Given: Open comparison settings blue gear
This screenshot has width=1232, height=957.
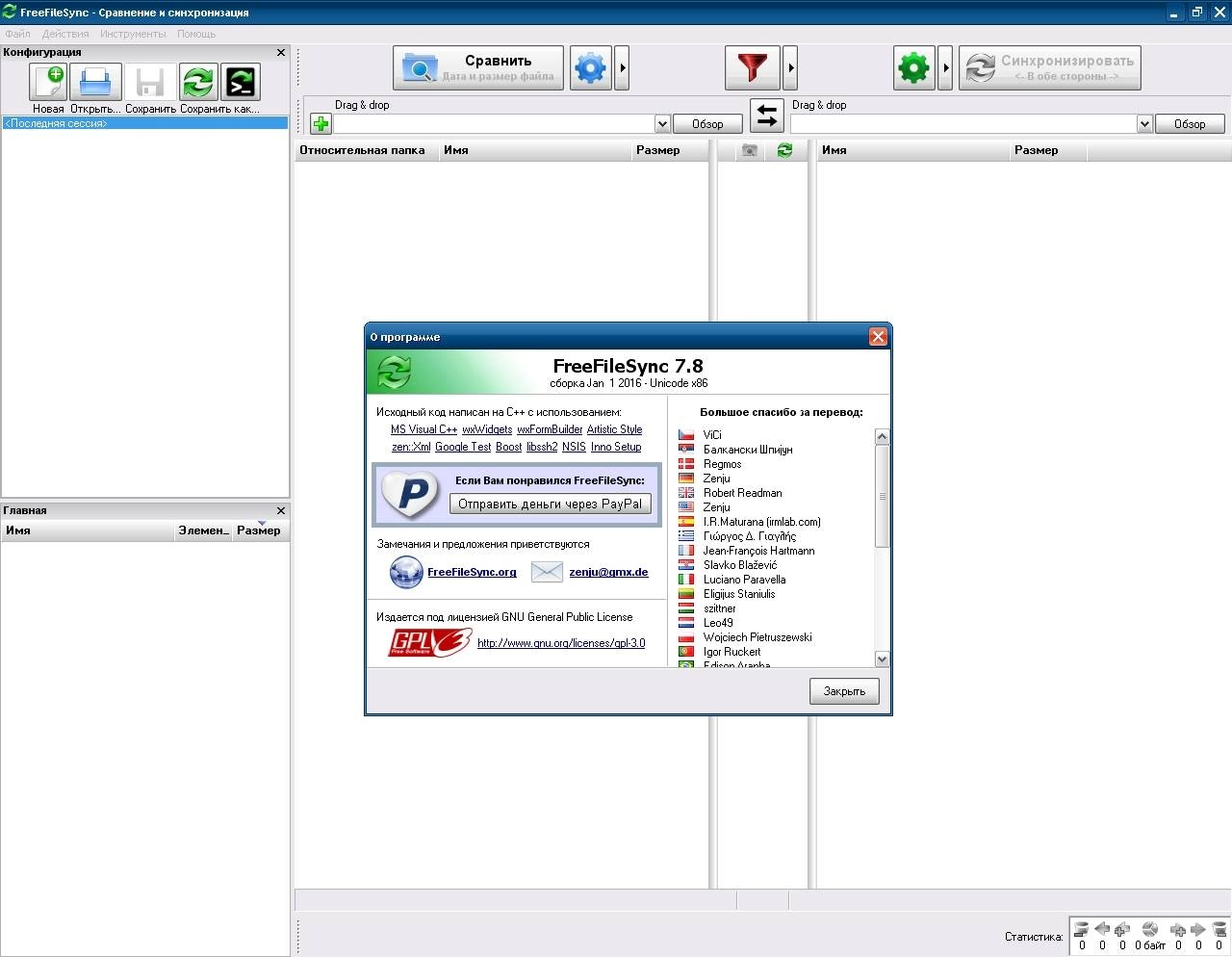Looking at the screenshot, I should click(591, 67).
